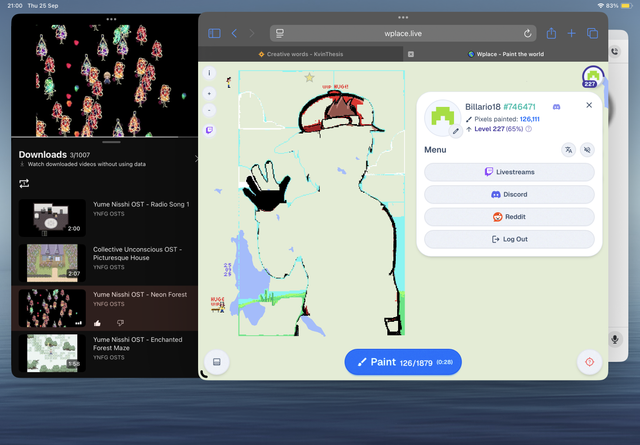Toggle the Safari sidebar
The height and width of the screenshot is (445, 640).
214,33
